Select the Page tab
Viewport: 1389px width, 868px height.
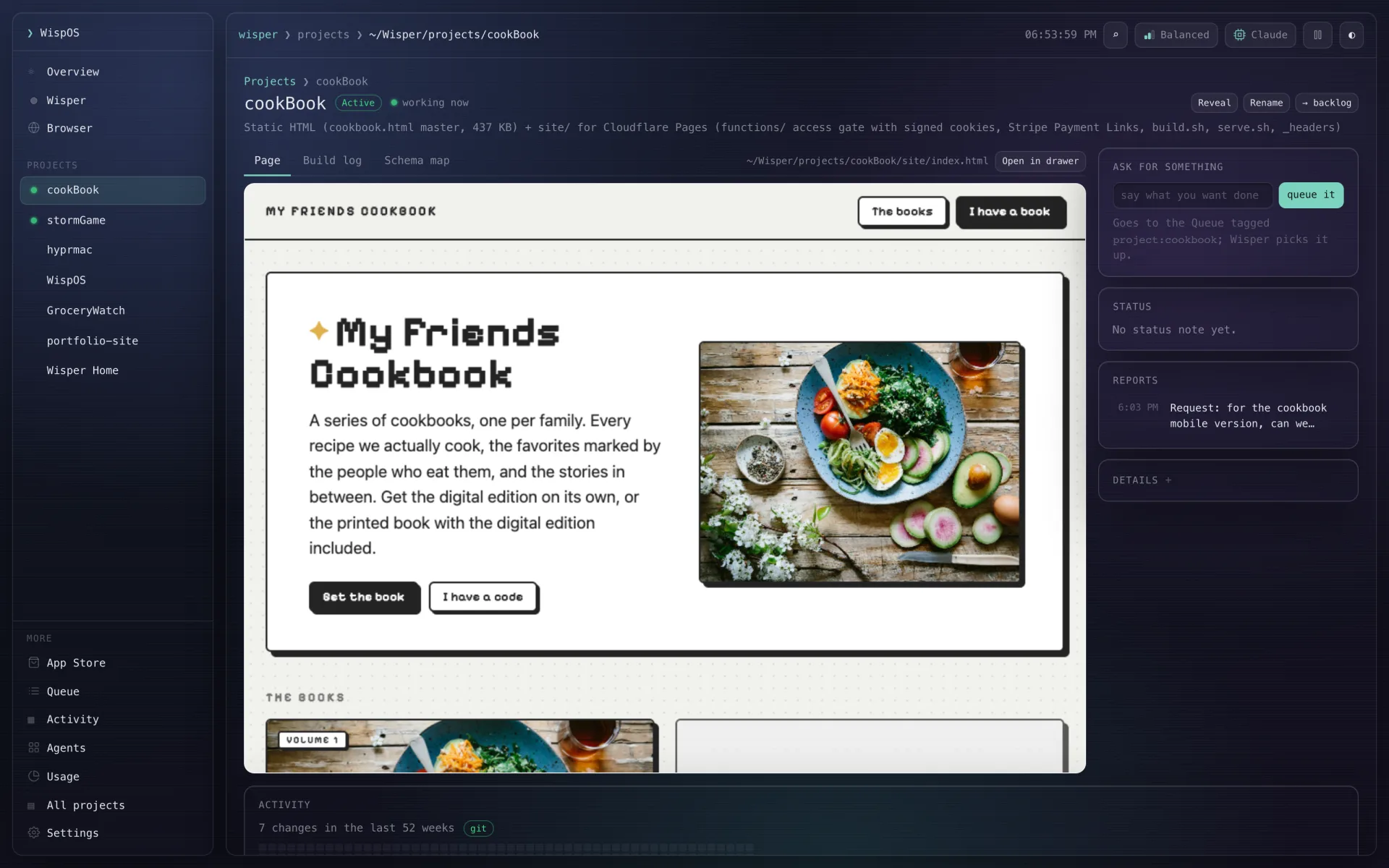[267, 161]
